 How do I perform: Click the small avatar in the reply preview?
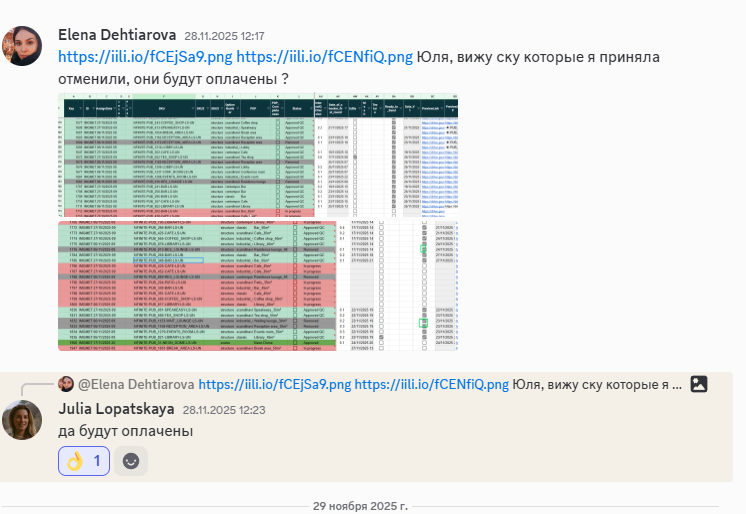pyautogui.click(x=66, y=384)
